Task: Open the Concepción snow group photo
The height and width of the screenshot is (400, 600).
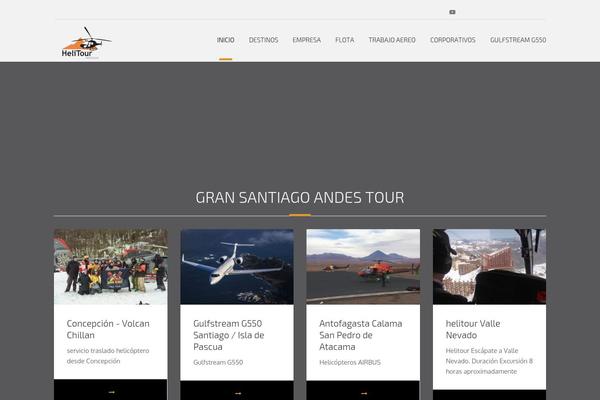Action: pos(111,266)
